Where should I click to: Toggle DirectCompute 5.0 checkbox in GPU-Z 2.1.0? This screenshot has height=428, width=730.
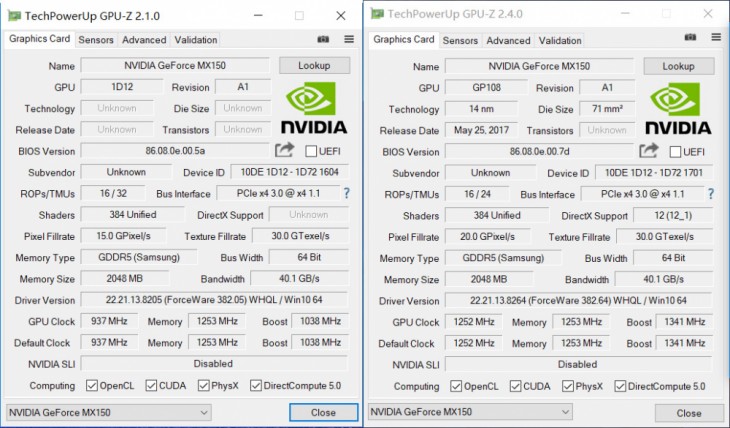coord(256,386)
